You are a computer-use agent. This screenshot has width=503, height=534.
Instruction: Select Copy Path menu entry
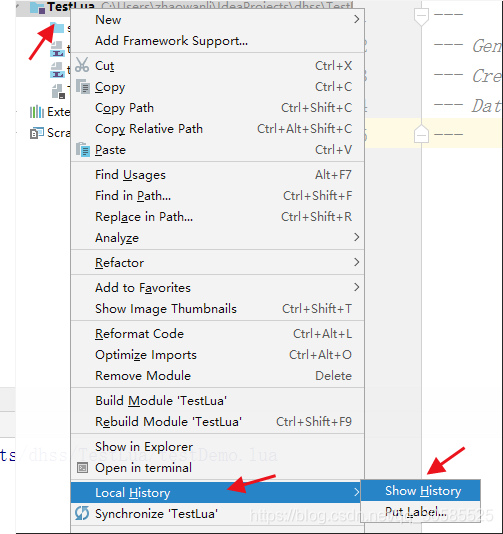coord(217,108)
